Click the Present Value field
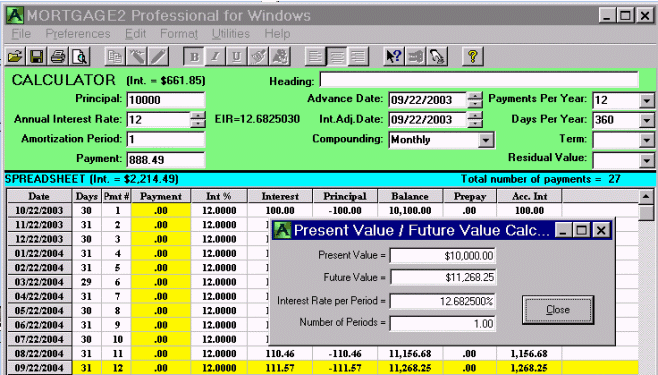658x375 pixels. point(443,255)
